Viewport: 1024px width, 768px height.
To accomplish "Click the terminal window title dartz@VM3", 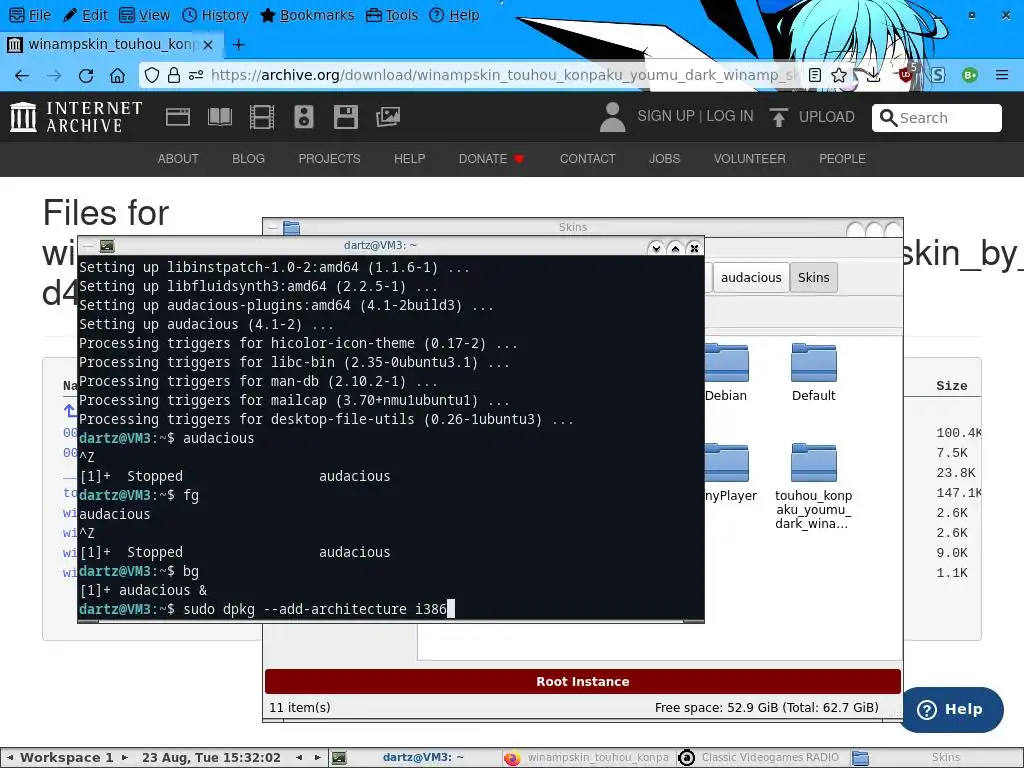I will pyautogui.click(x=380, y=246).
